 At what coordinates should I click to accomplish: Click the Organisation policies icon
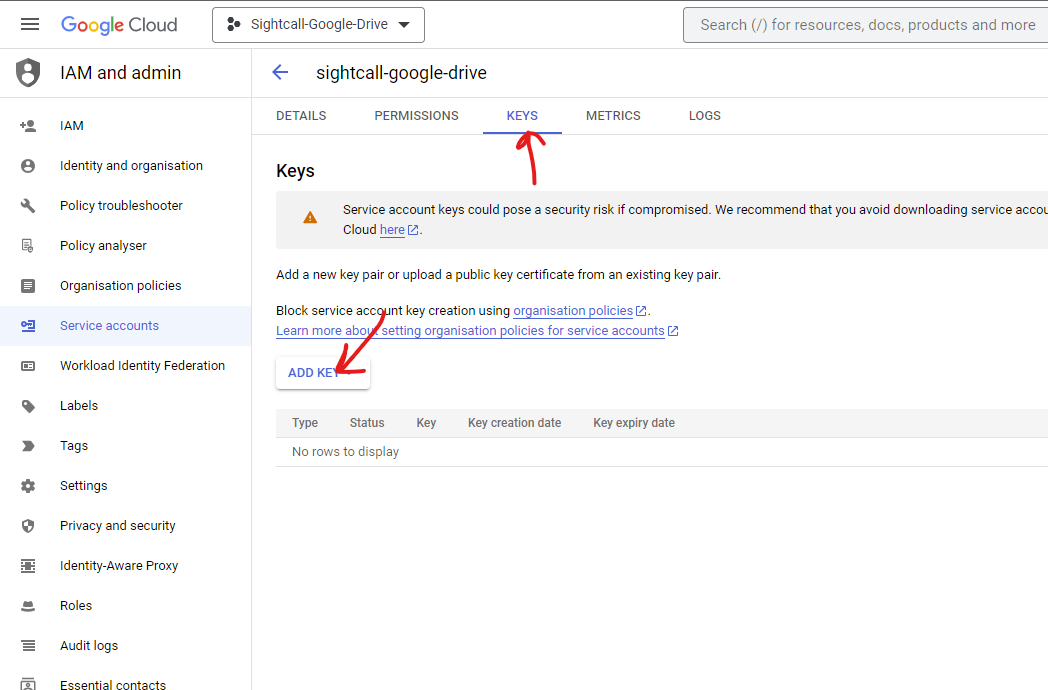coord(28,286)
